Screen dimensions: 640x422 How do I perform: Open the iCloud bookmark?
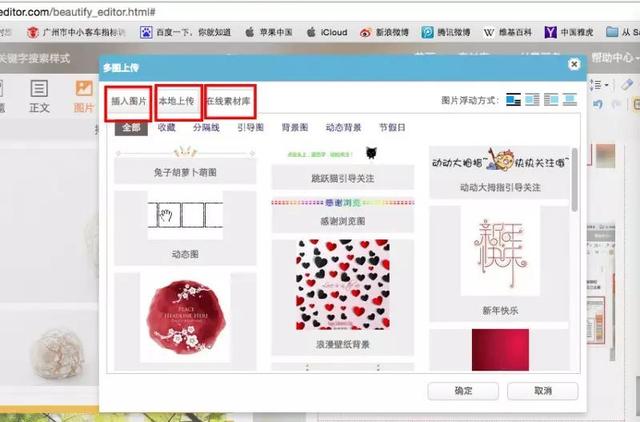click(327, 32)
